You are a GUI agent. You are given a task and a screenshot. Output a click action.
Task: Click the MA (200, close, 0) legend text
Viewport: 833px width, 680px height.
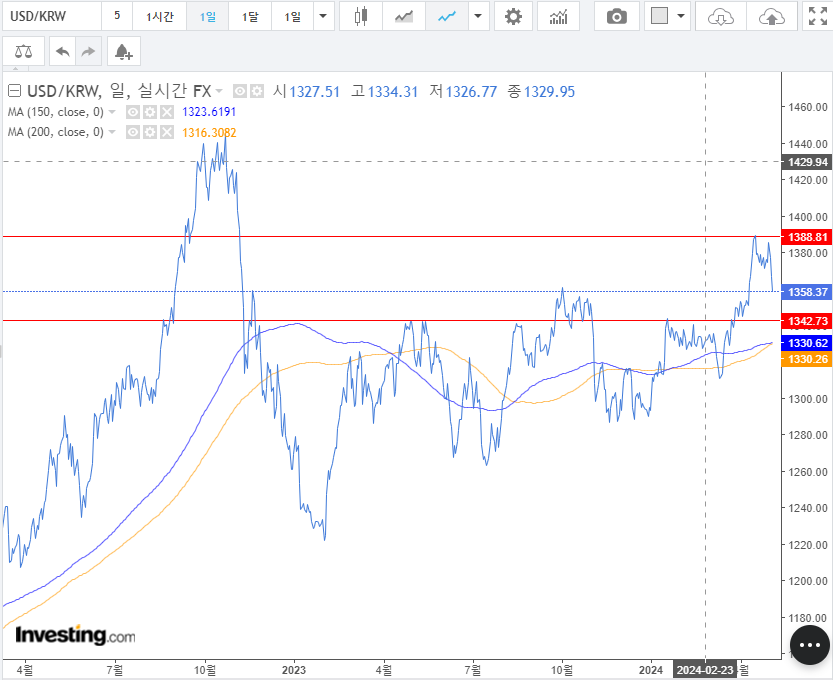55,132
